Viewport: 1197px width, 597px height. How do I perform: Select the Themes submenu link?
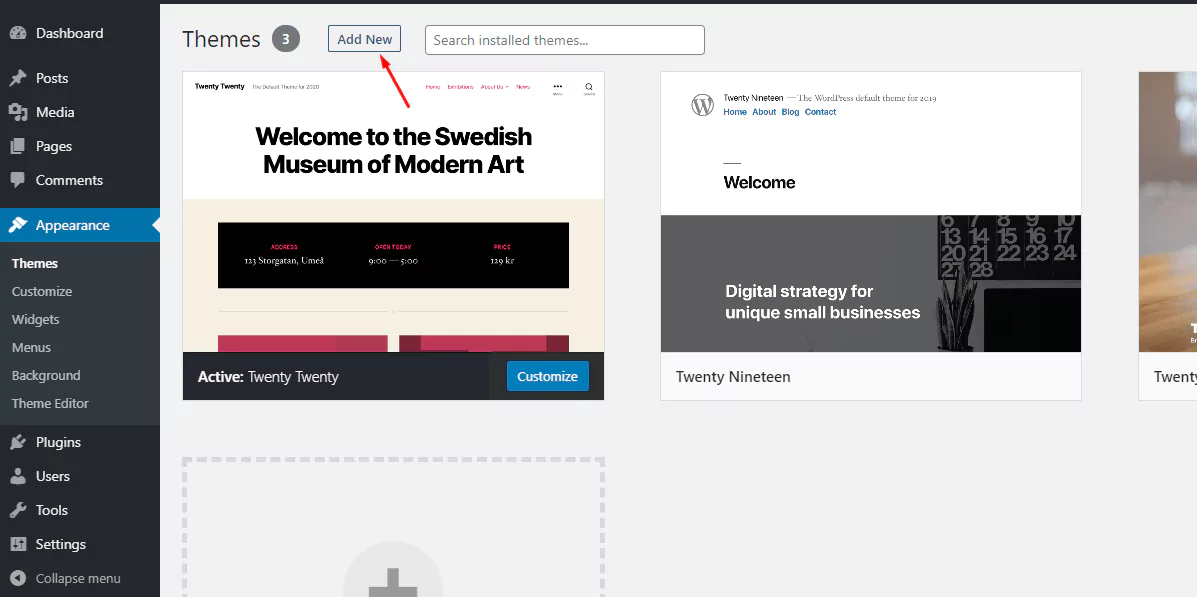[35, 263]
